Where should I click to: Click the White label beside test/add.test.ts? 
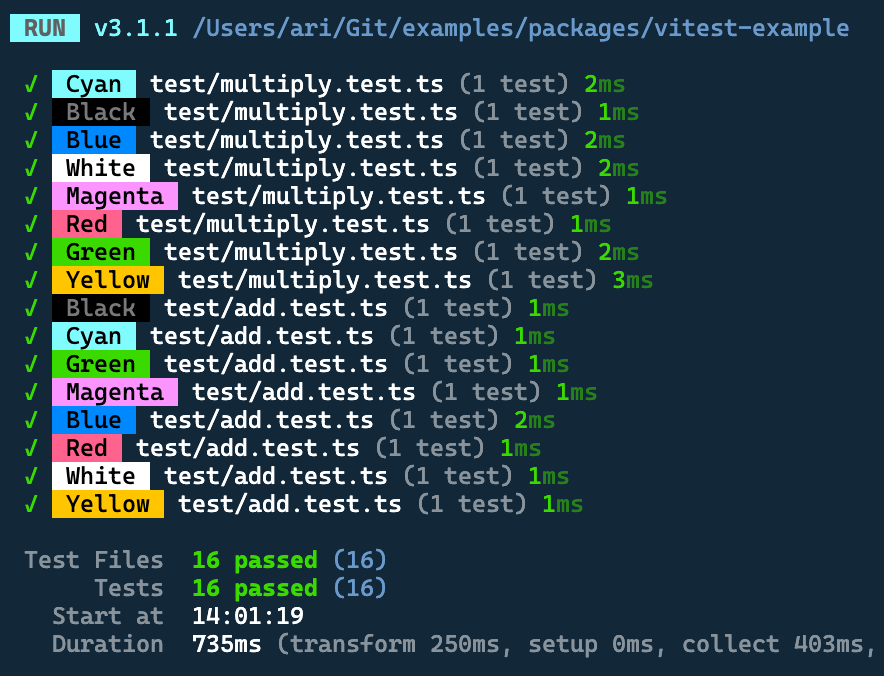tap(100, 476)
